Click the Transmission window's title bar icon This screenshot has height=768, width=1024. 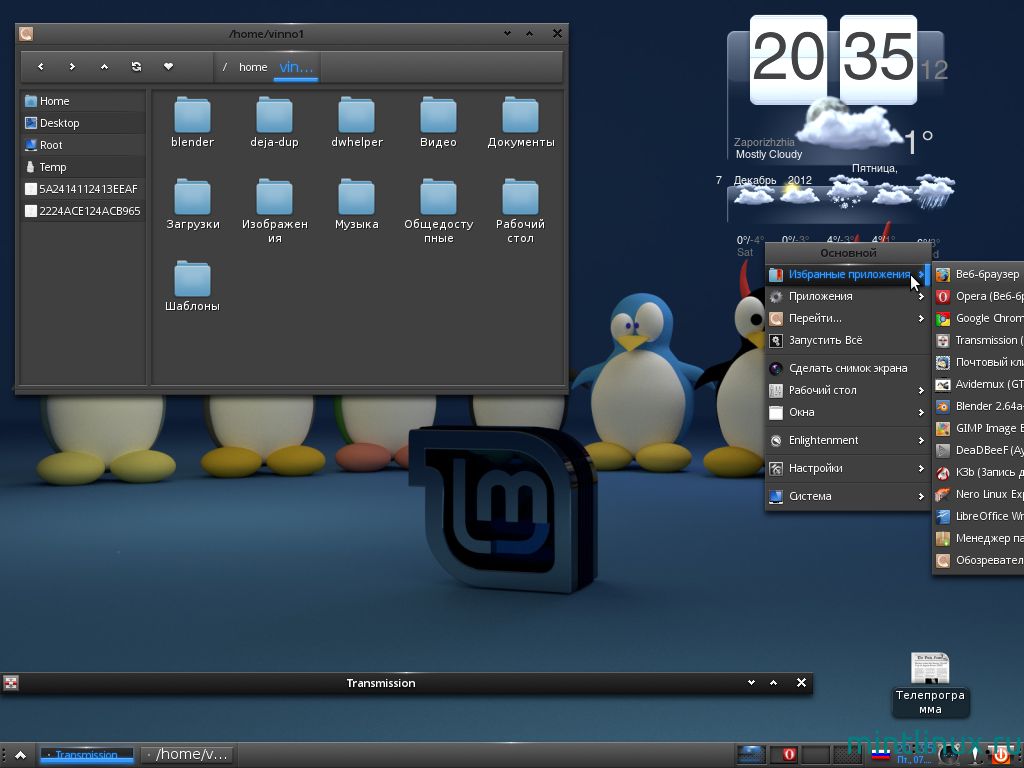tap(10, 683)
